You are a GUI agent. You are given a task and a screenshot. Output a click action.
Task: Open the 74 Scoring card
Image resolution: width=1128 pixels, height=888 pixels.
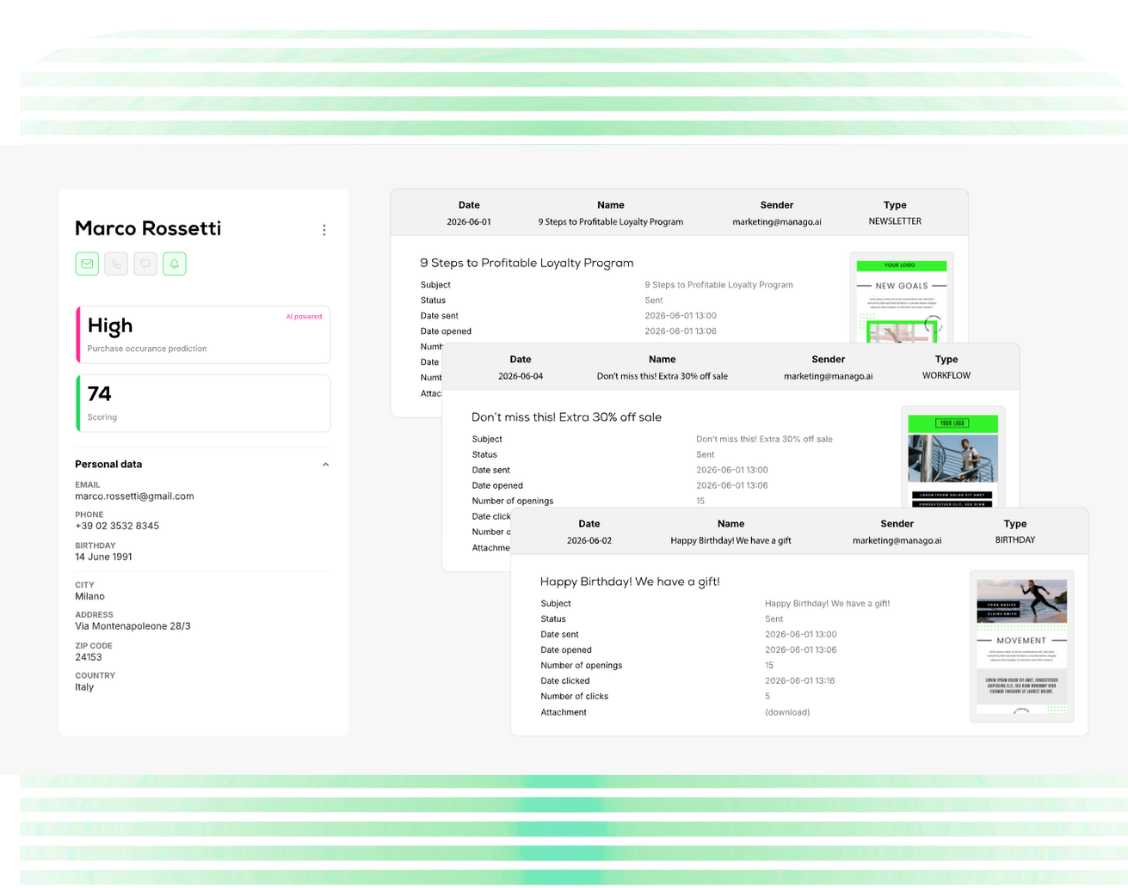click(x=204, y=403)
